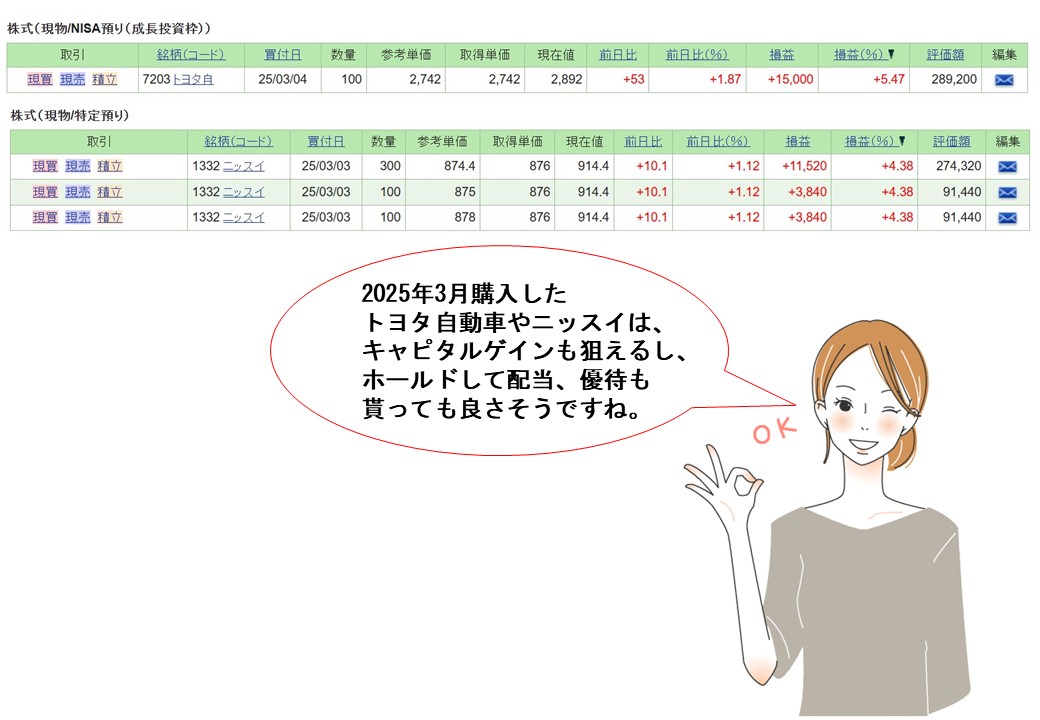Click 現買 in the Nissui 878 price row
1040x720 pixels.
[x=45, y=217]
